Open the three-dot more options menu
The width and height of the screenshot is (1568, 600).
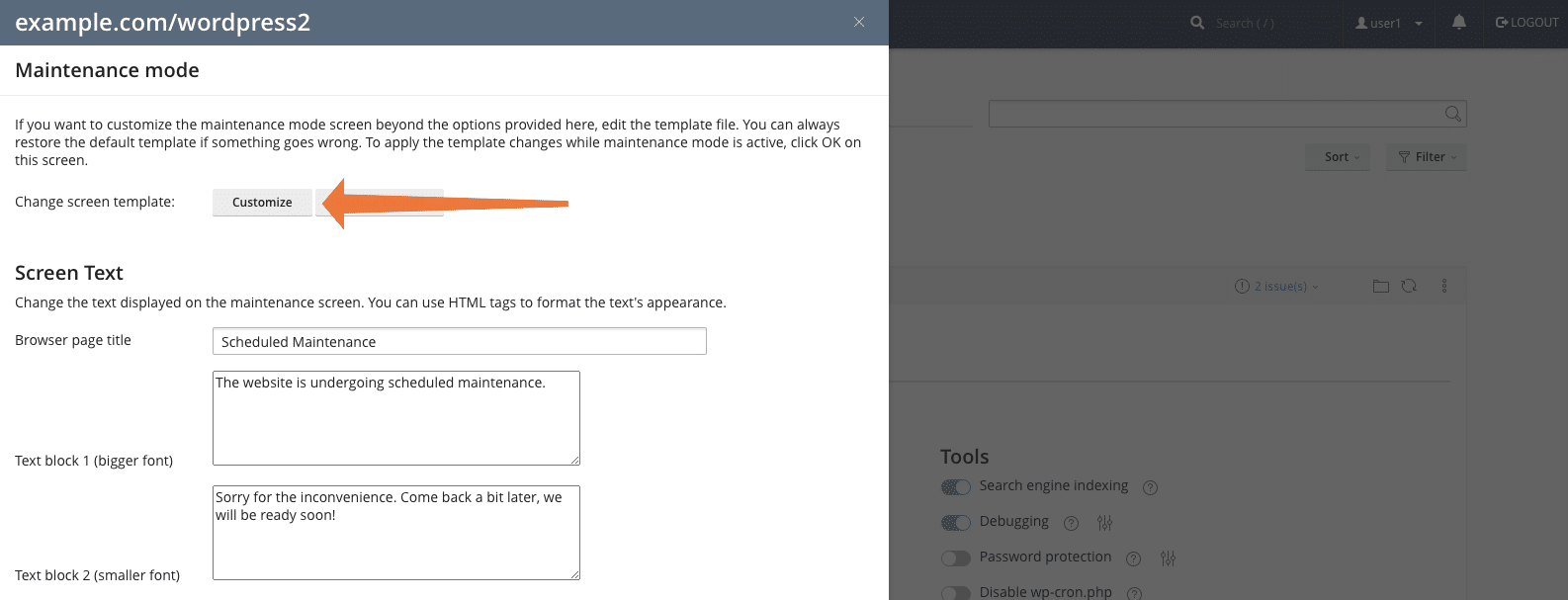pyautogui.click(x=1444, y=287)
